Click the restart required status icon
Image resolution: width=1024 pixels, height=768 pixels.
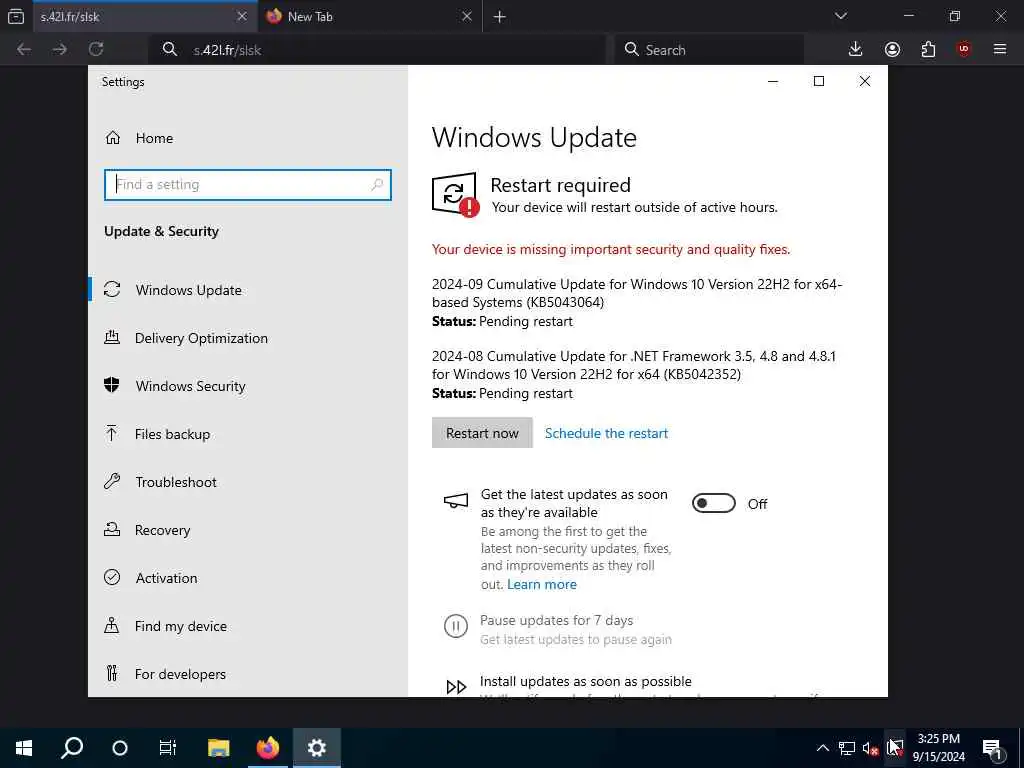click(455, 194)
